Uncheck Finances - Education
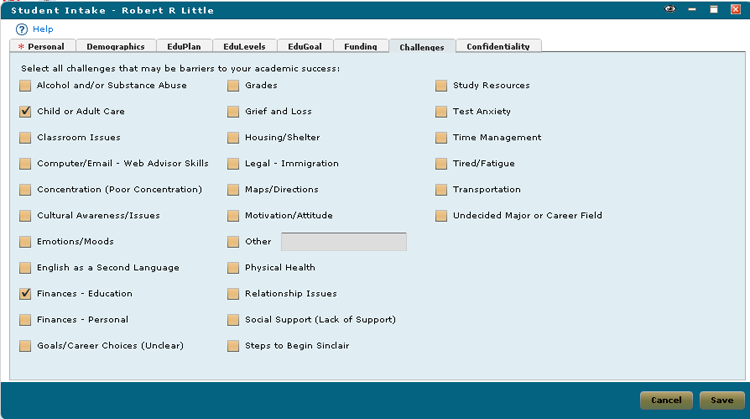This screenshot has width=750, height=419. pos(25,294)
